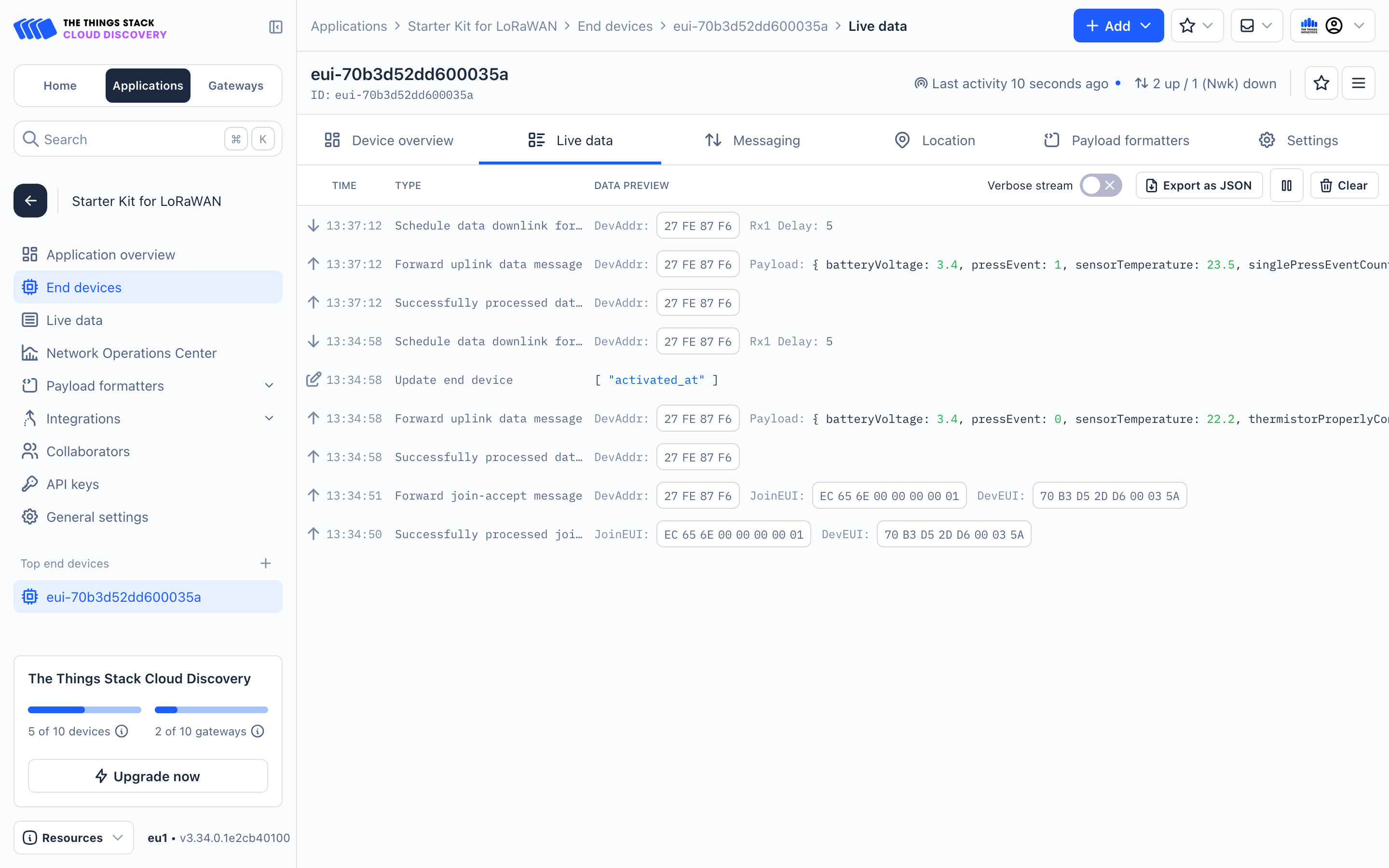Collapse the sidebar with the panel icon
Viewport: 1389px width, 868px height.
pos(275,27)
